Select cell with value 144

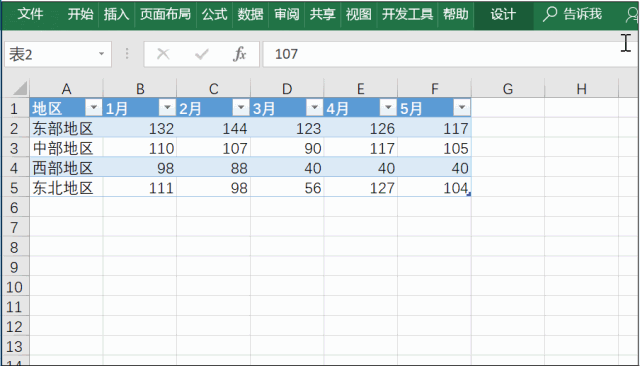point(213,128)
